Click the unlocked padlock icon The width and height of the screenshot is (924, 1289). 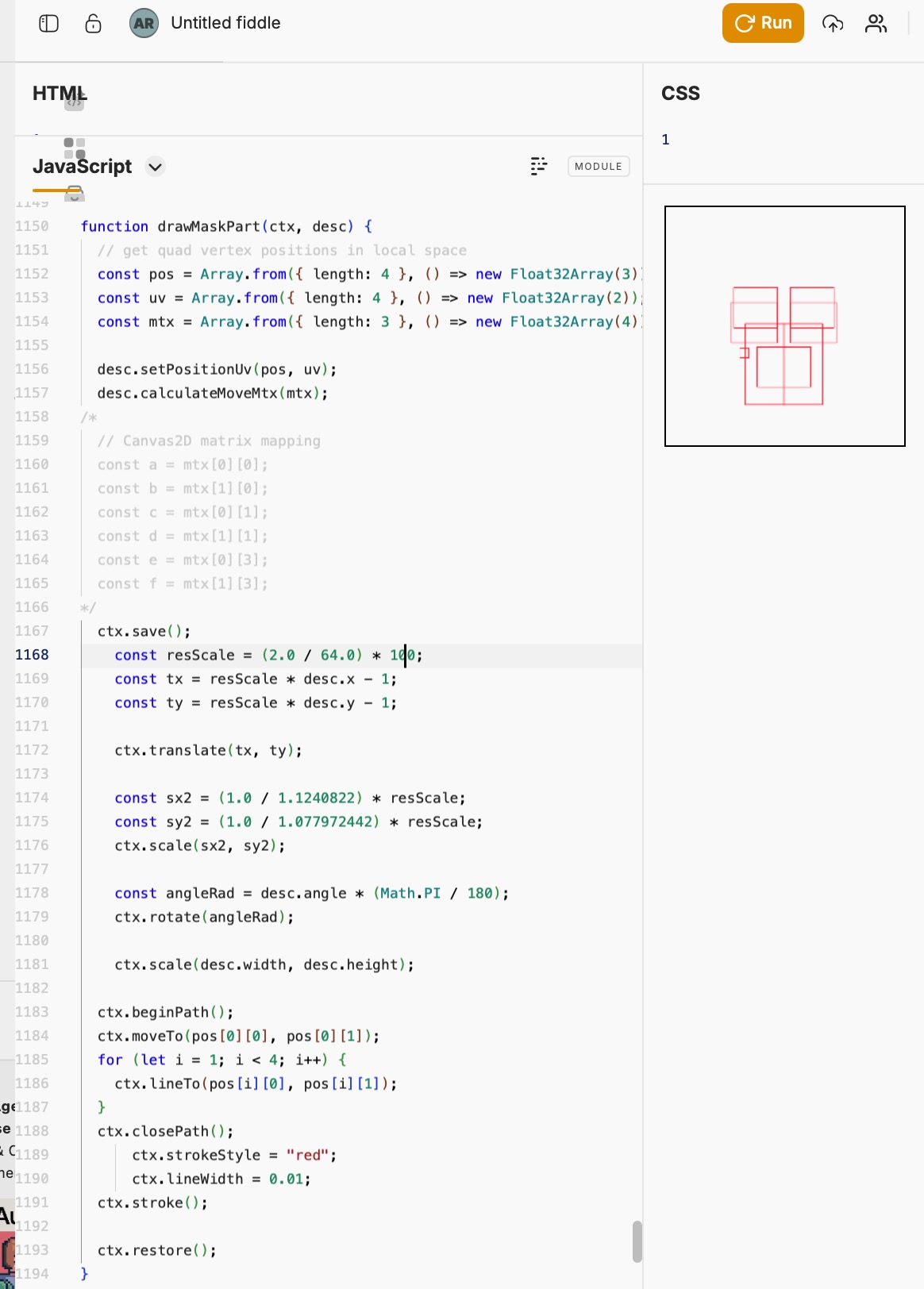point(93,23)
